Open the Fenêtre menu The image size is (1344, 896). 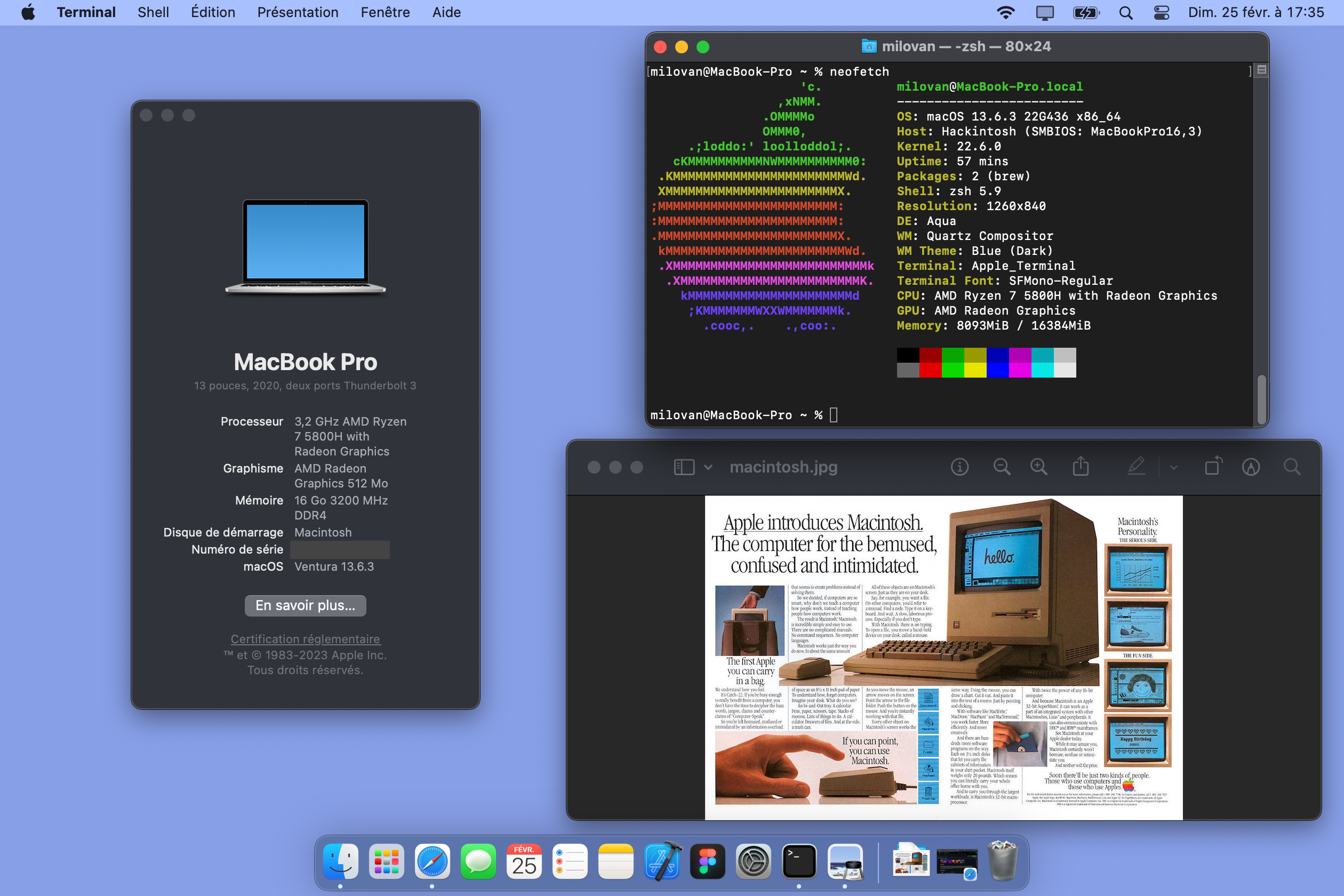(x=385, y=13)
